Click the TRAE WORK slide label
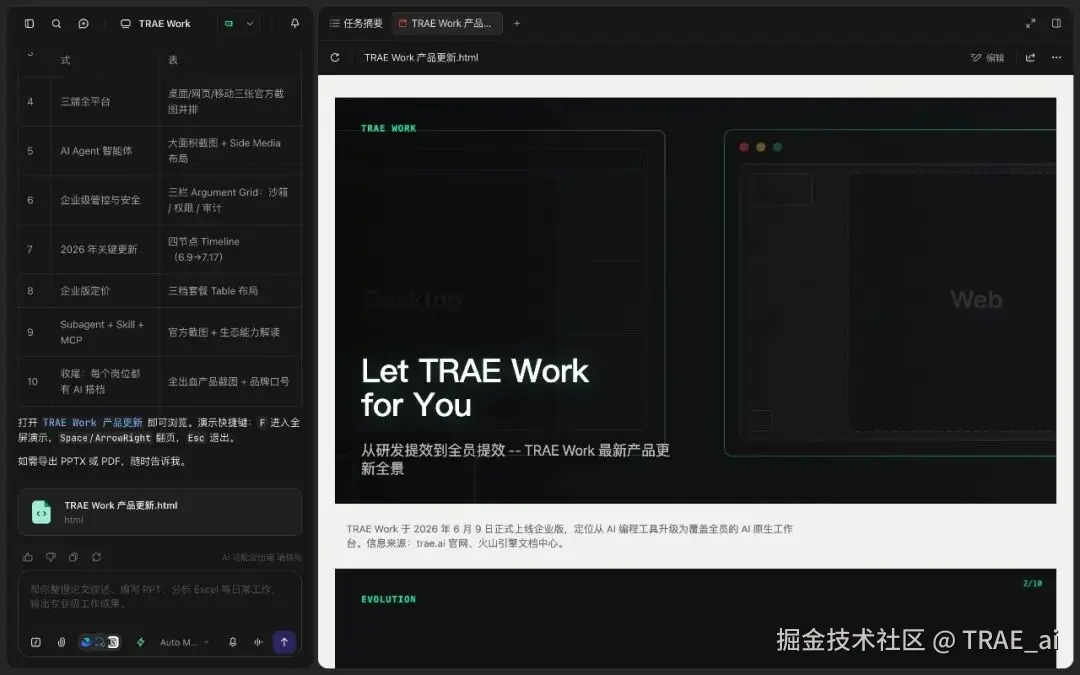Image resolution: width=1080 pixels, height=675 pixels. [x=388, y=128]
